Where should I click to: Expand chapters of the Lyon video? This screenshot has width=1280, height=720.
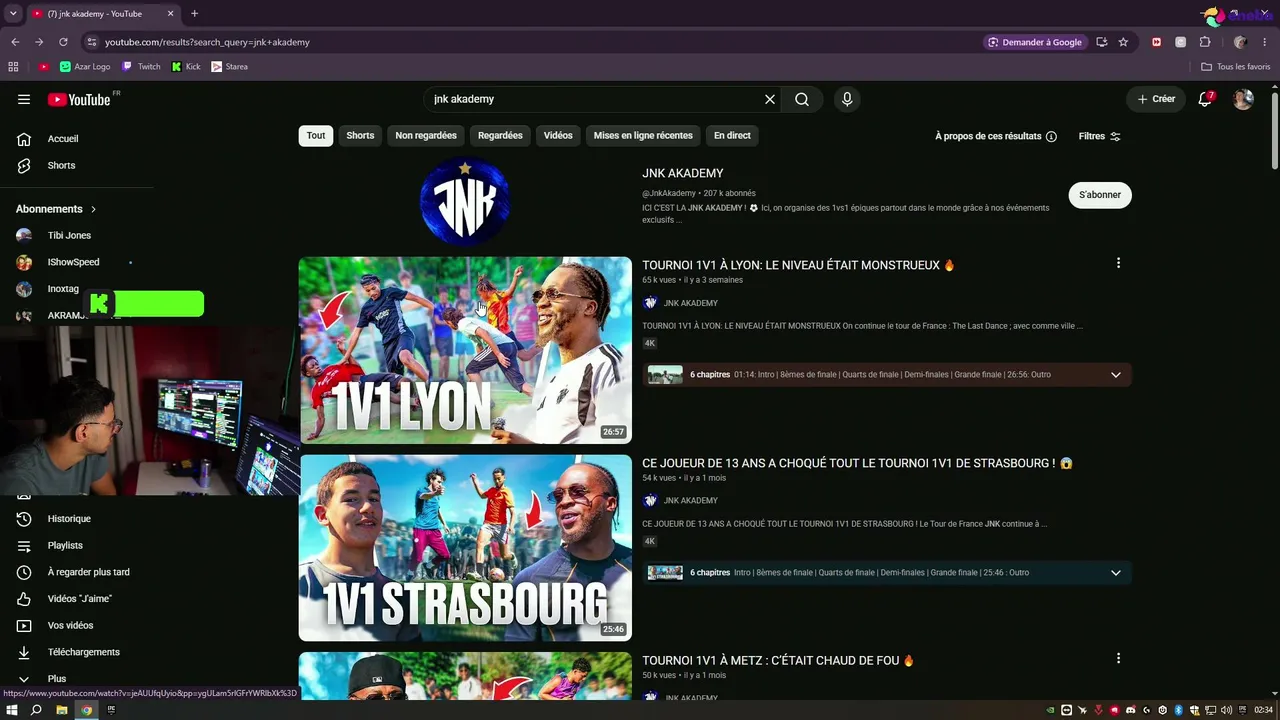click(x=1116, y=375)
